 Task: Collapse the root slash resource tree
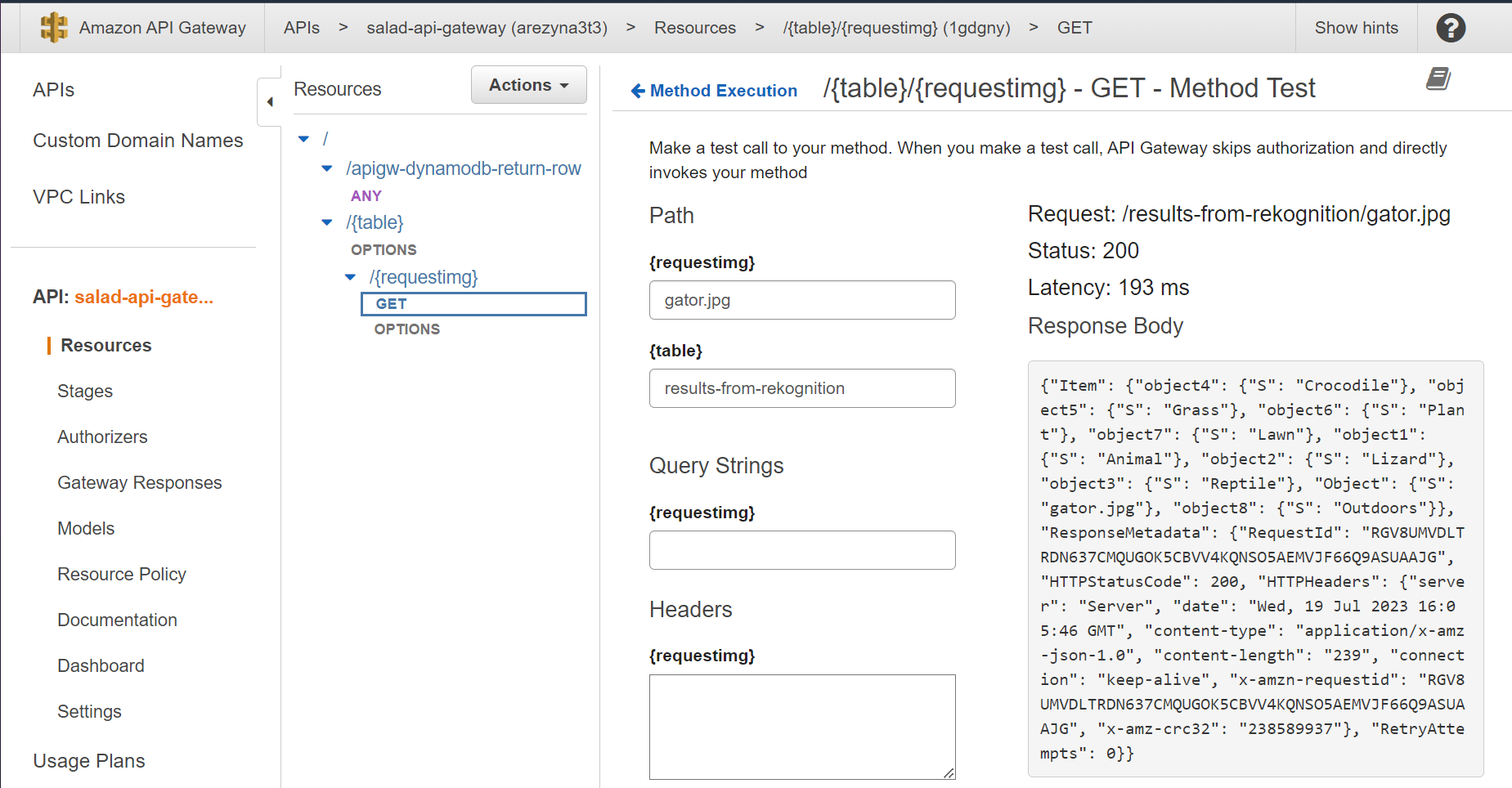304,140
